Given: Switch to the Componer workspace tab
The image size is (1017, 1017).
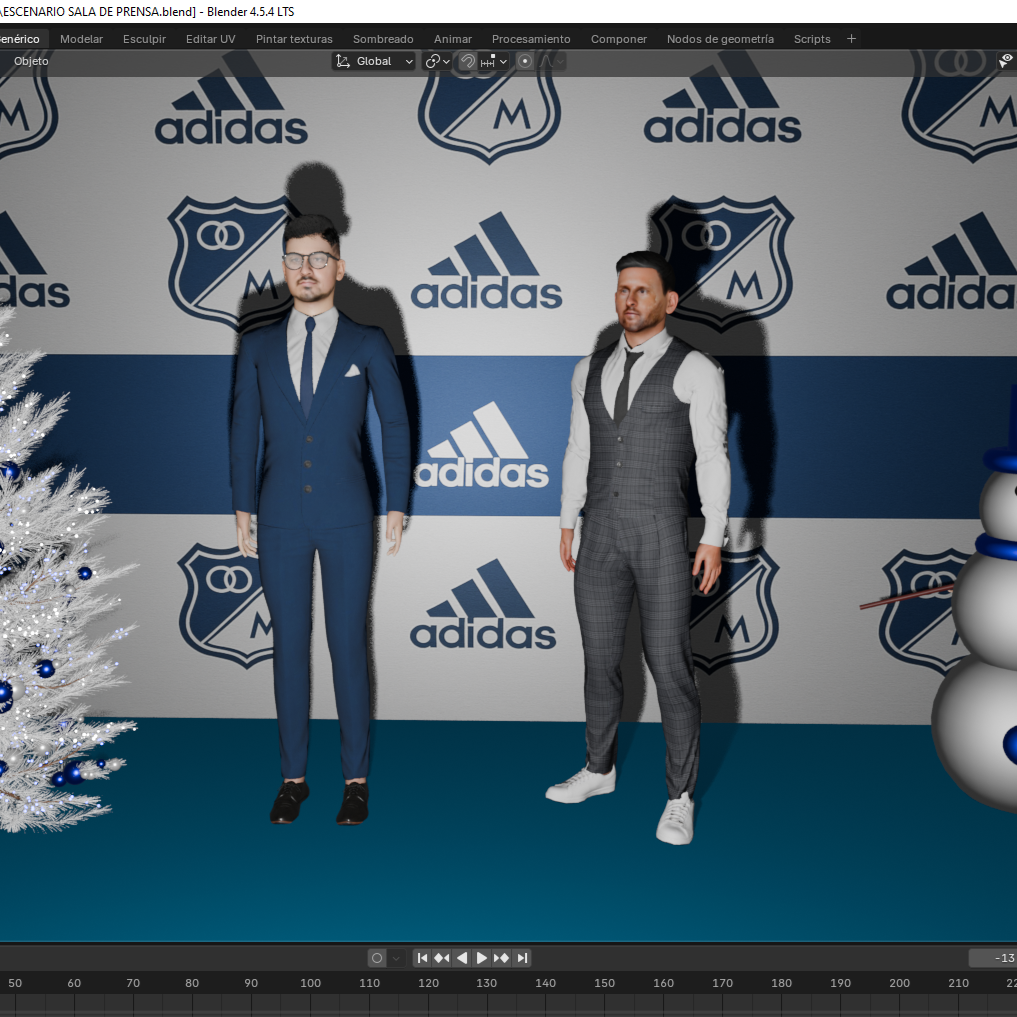Looking at the screenshot, I should pos(619,39).
